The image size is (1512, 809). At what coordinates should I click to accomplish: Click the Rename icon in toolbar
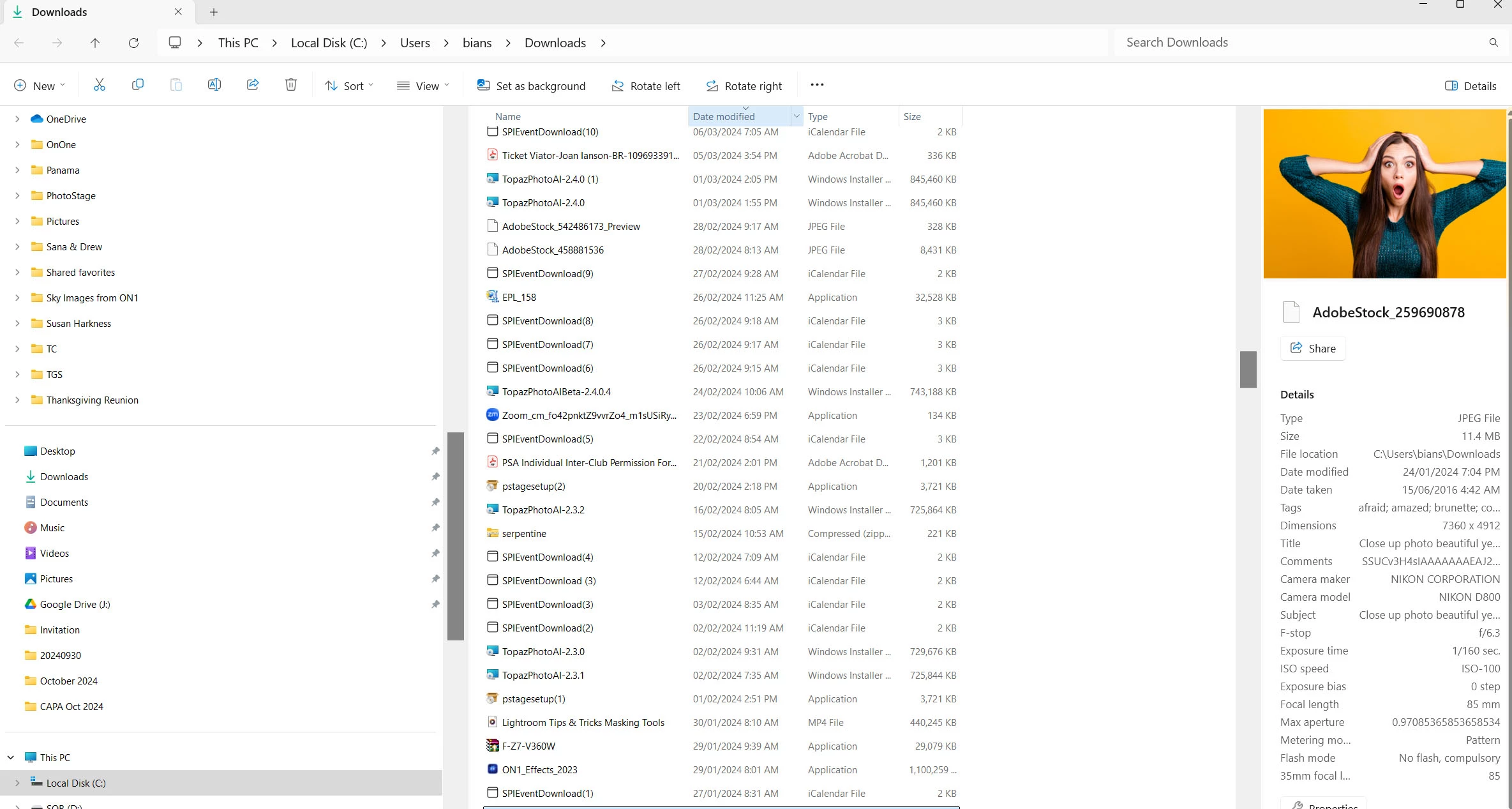[x=214, y=85]
